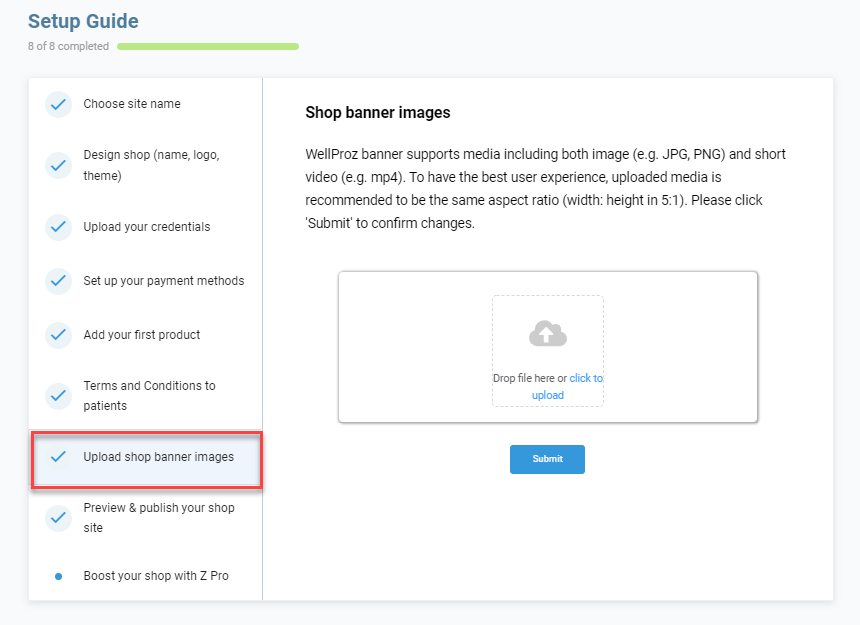Screen dimensions: 860x625
Task: Click the checkmark icon beside Design shop
Action: [x=58, y=165]
